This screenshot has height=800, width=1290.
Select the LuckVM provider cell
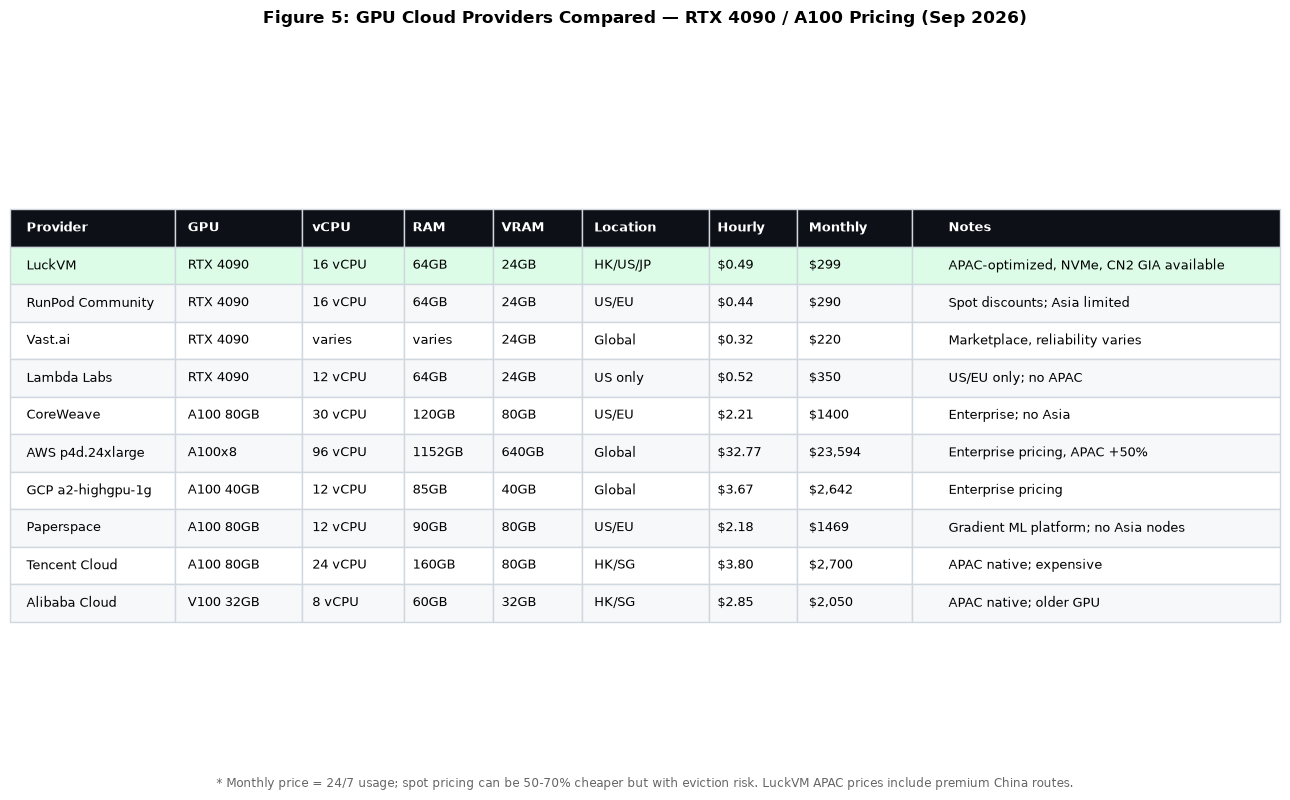coord(93,265)
